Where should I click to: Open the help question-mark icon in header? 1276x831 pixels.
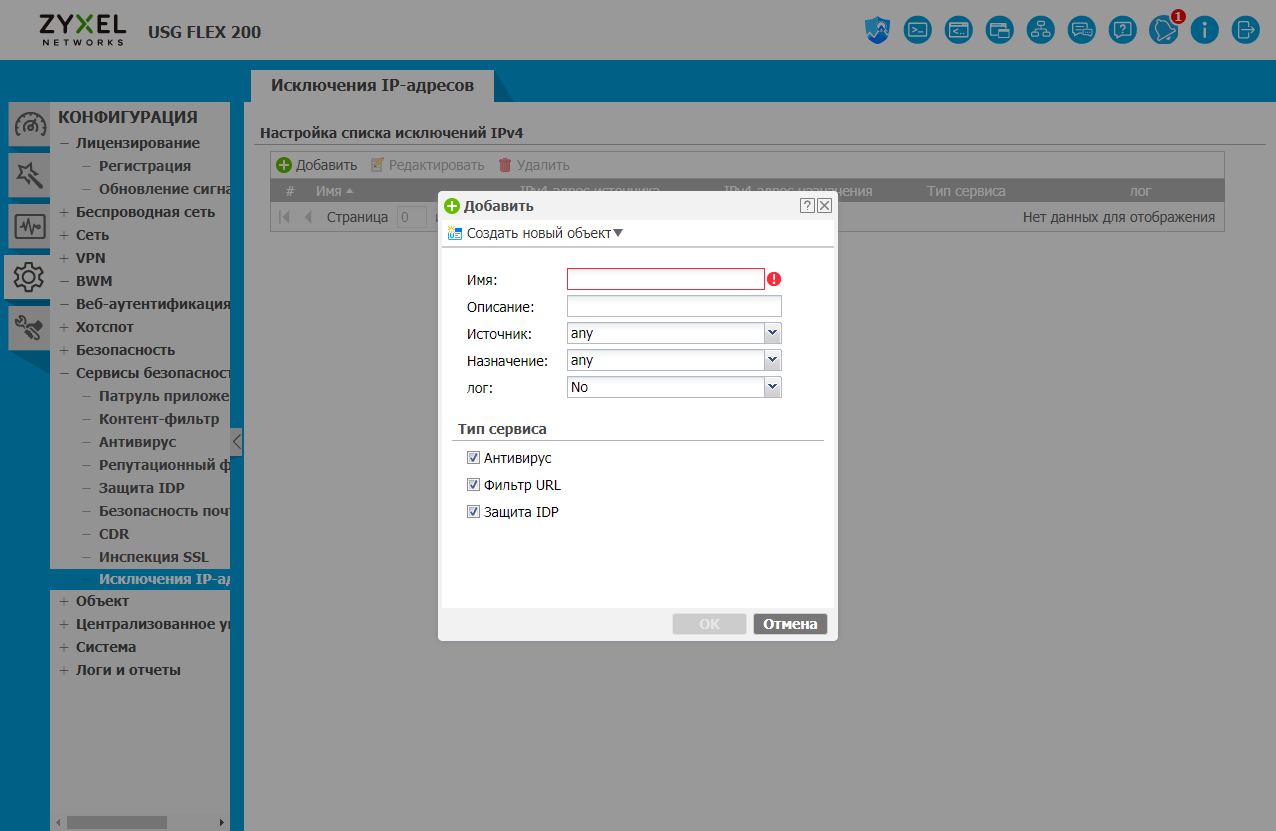click(x=1123, y=30)
